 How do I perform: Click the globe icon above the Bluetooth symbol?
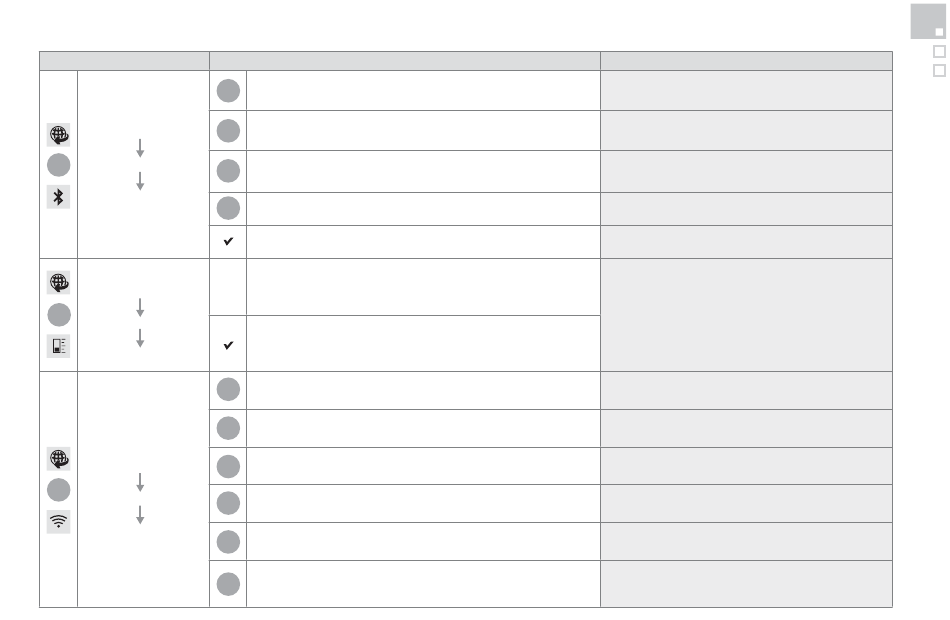[59, 137]
